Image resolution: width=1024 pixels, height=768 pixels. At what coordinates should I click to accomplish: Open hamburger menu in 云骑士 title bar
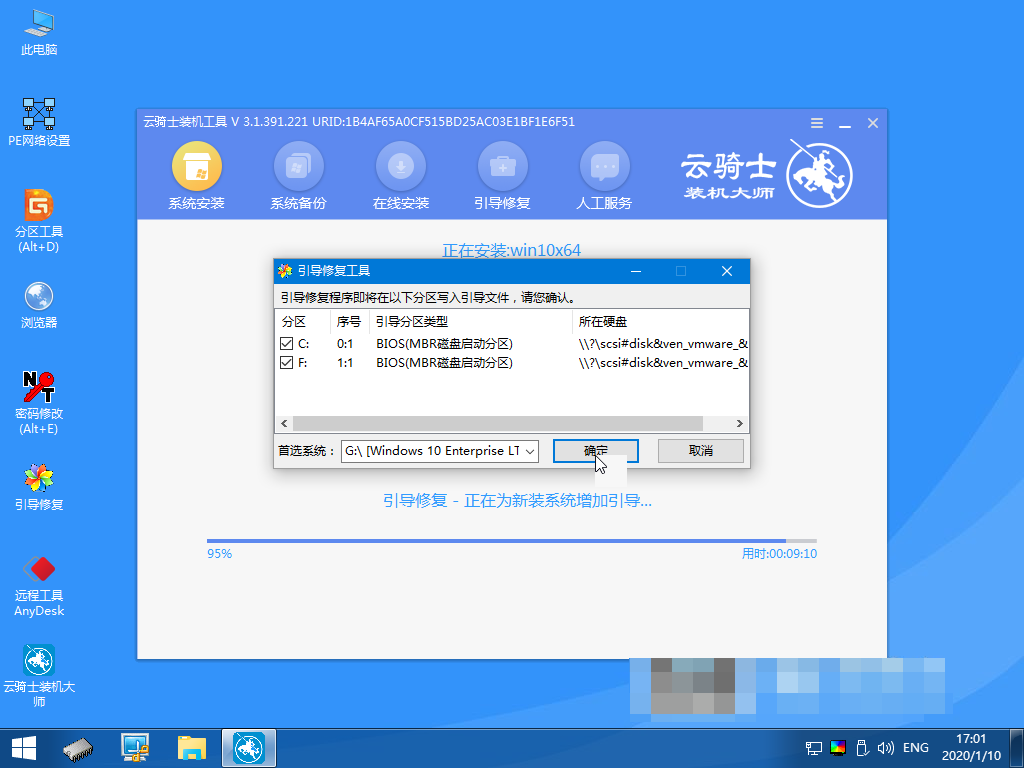(x=817, y=123)
